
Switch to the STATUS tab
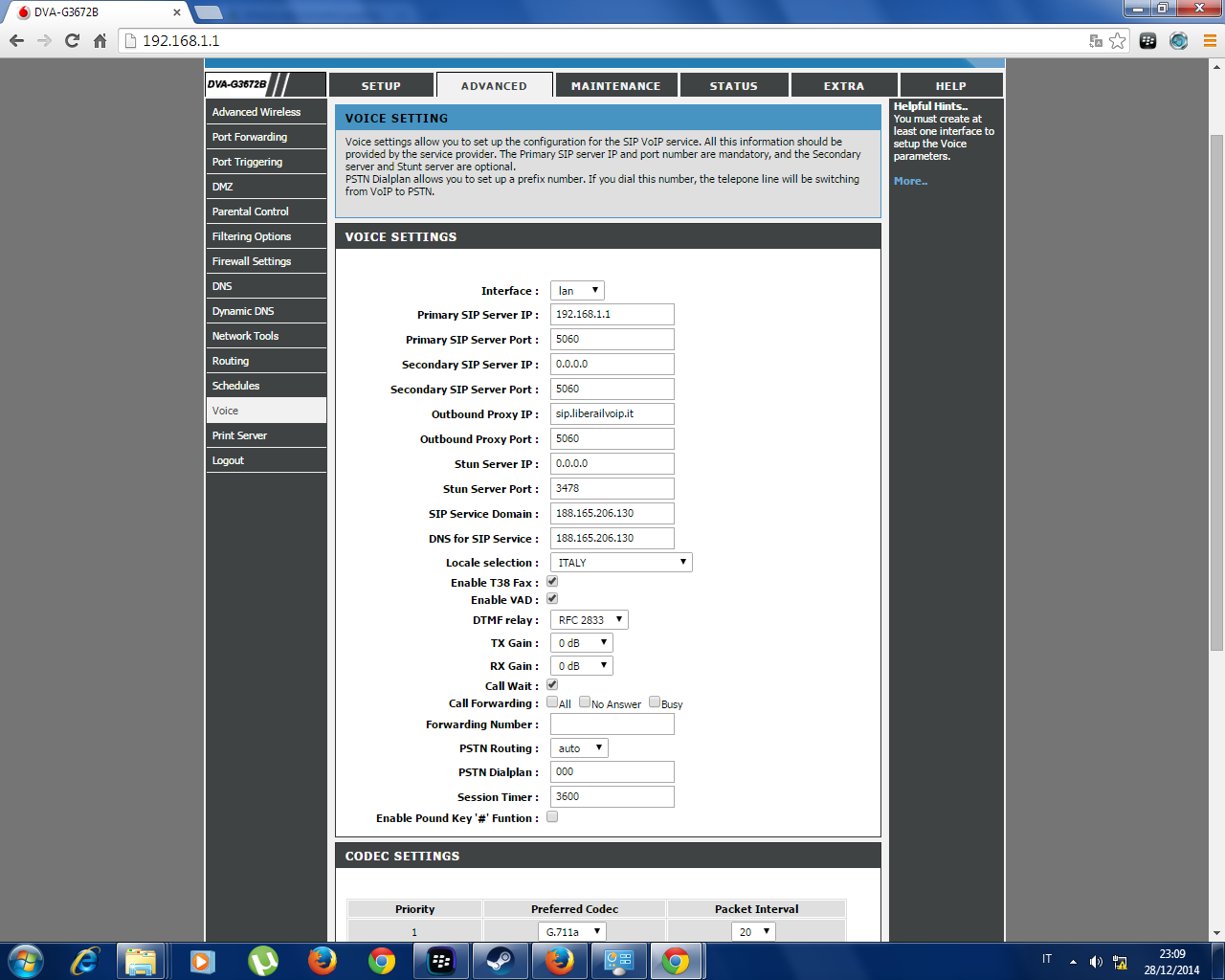click(734, 85)
